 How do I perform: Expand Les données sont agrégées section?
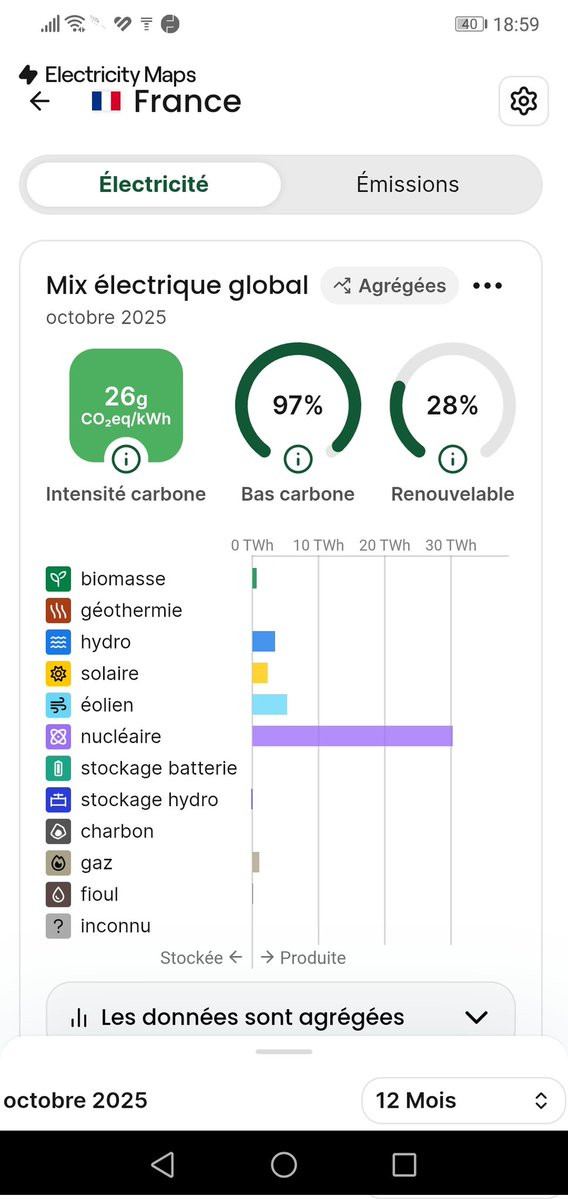[281, 1017]
